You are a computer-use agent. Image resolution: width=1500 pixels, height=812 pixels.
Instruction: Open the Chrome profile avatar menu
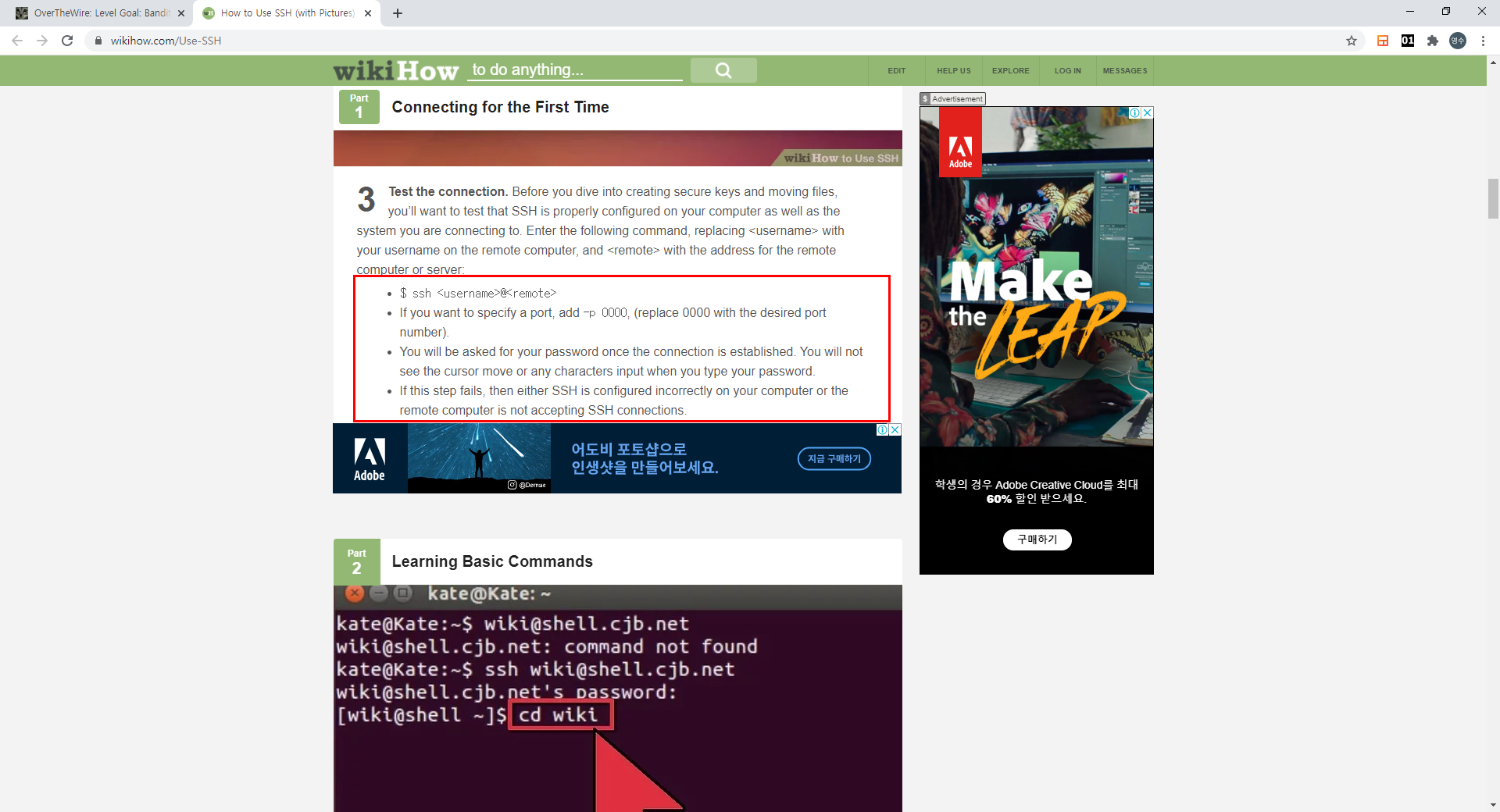[1458, 41]
